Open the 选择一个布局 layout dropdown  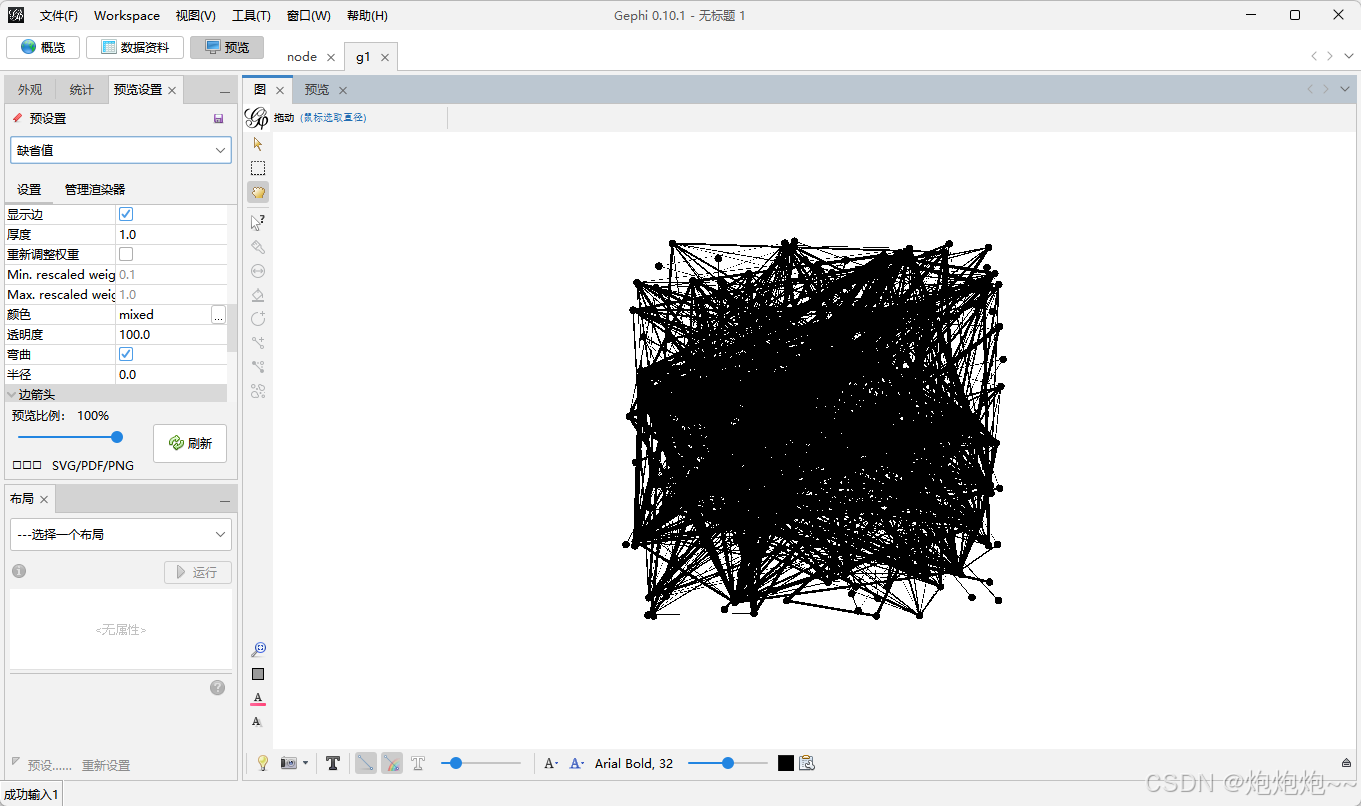tap(121, 534)
